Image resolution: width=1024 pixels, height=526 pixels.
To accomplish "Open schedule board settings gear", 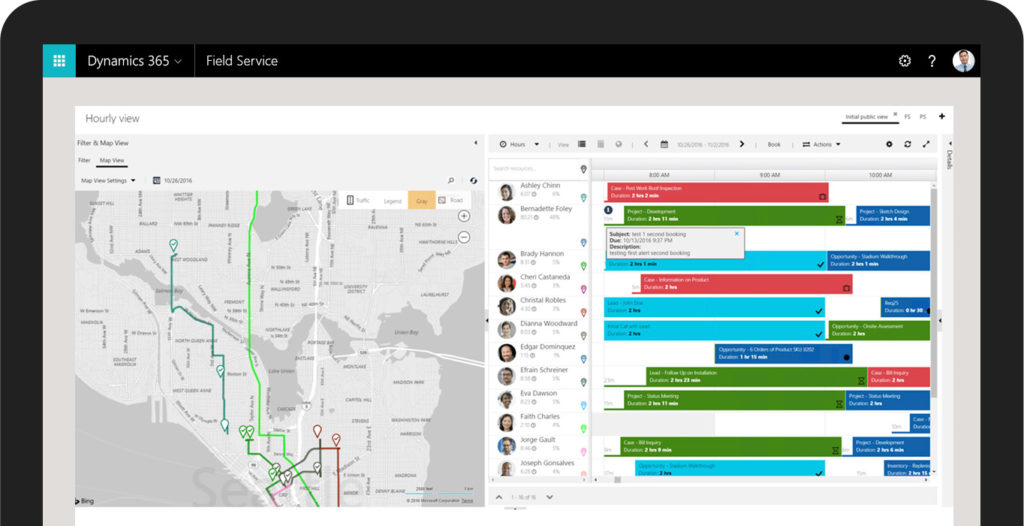I will 889,144.
